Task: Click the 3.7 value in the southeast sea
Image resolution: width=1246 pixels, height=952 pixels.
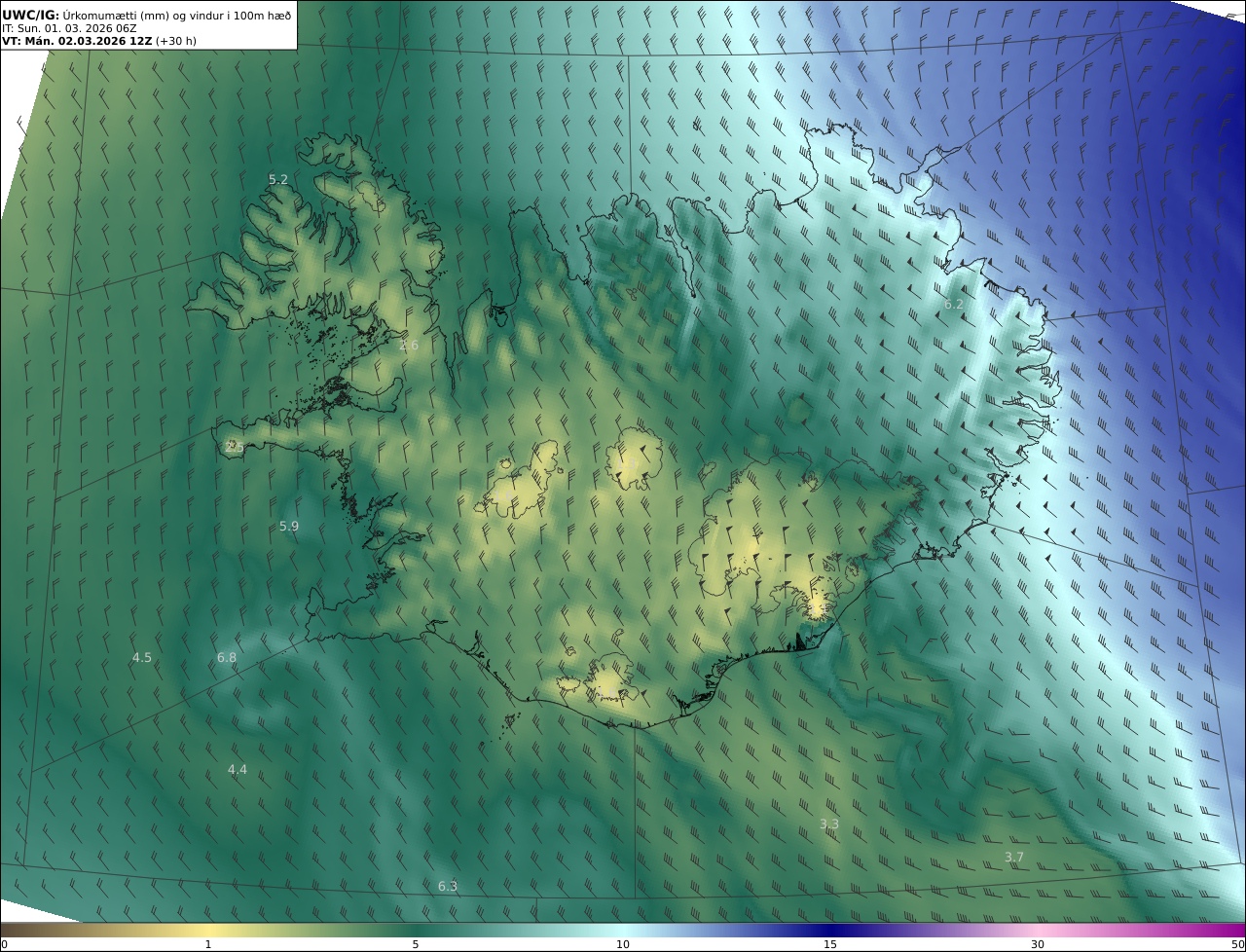Action: point(1014,858)
